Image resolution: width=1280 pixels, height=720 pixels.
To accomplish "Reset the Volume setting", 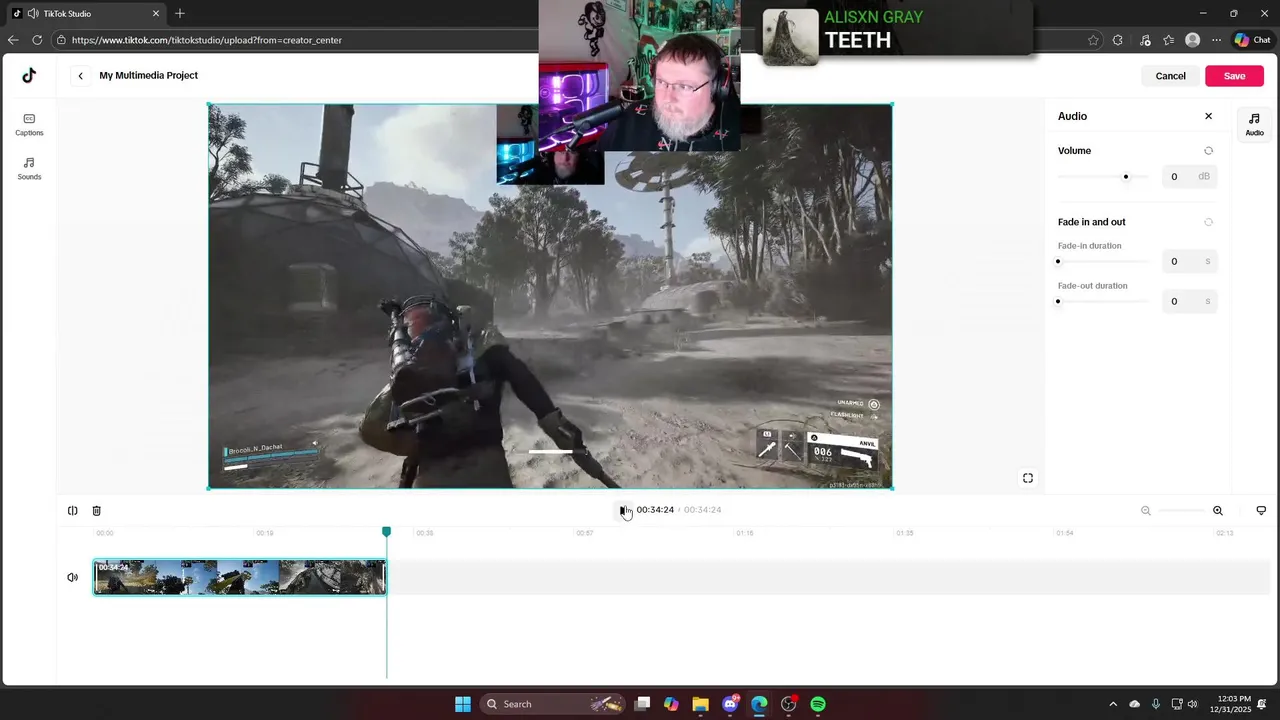I will click(1208, 151).
